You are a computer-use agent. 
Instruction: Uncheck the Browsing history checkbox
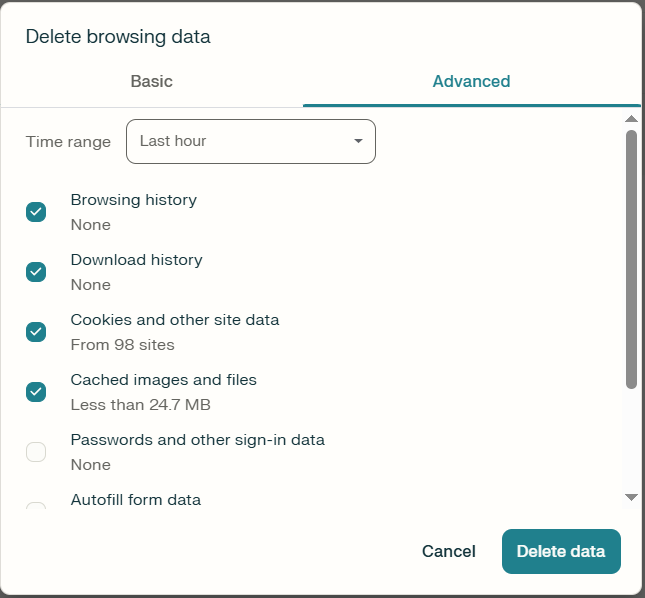click(x=36, y=212)
